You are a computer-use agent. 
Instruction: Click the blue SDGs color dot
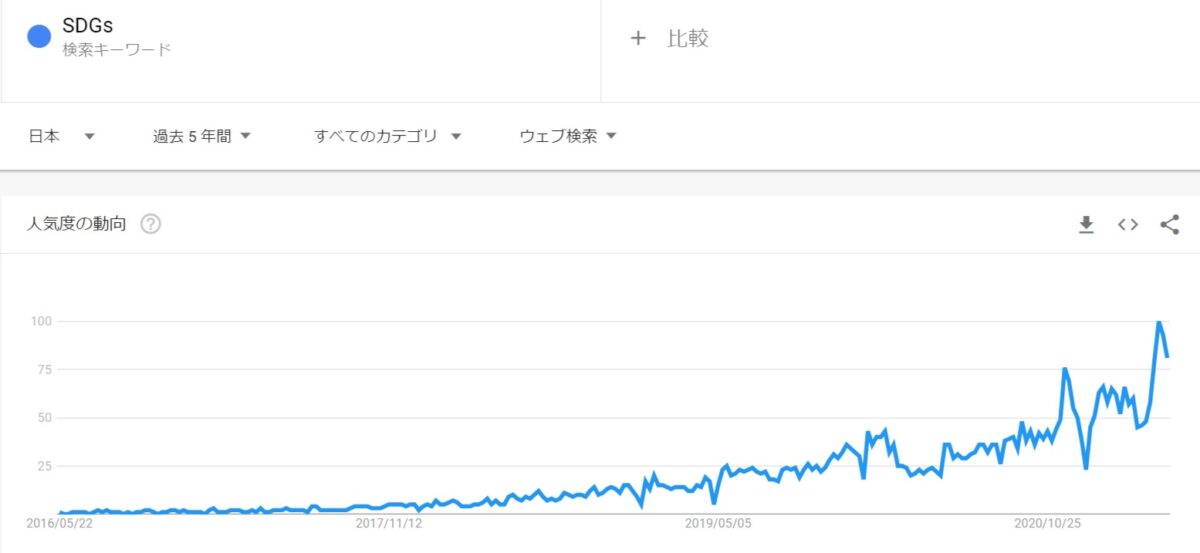pyautogui.click(x=39, y=36)
